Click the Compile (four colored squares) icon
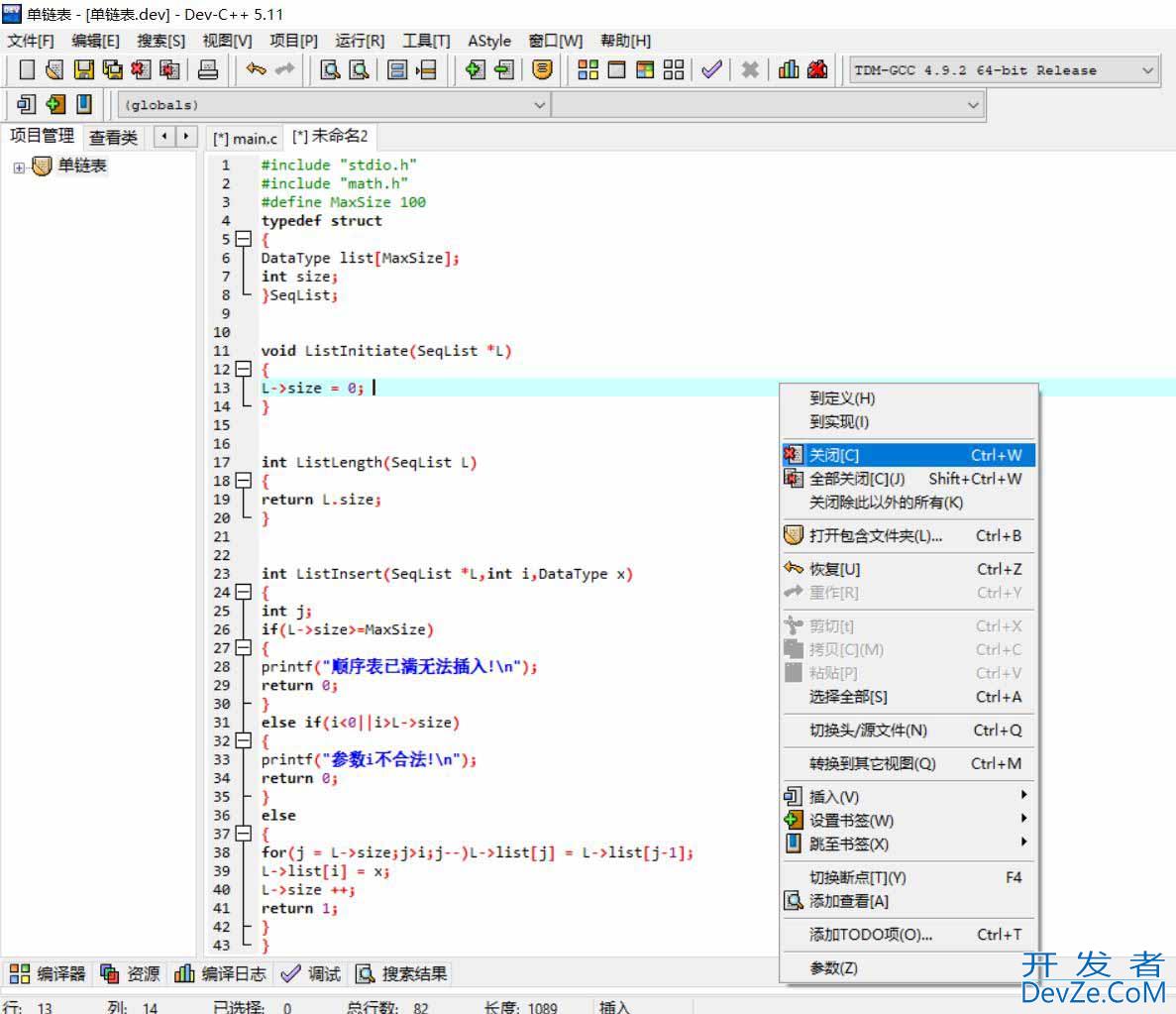 (588, 69)
